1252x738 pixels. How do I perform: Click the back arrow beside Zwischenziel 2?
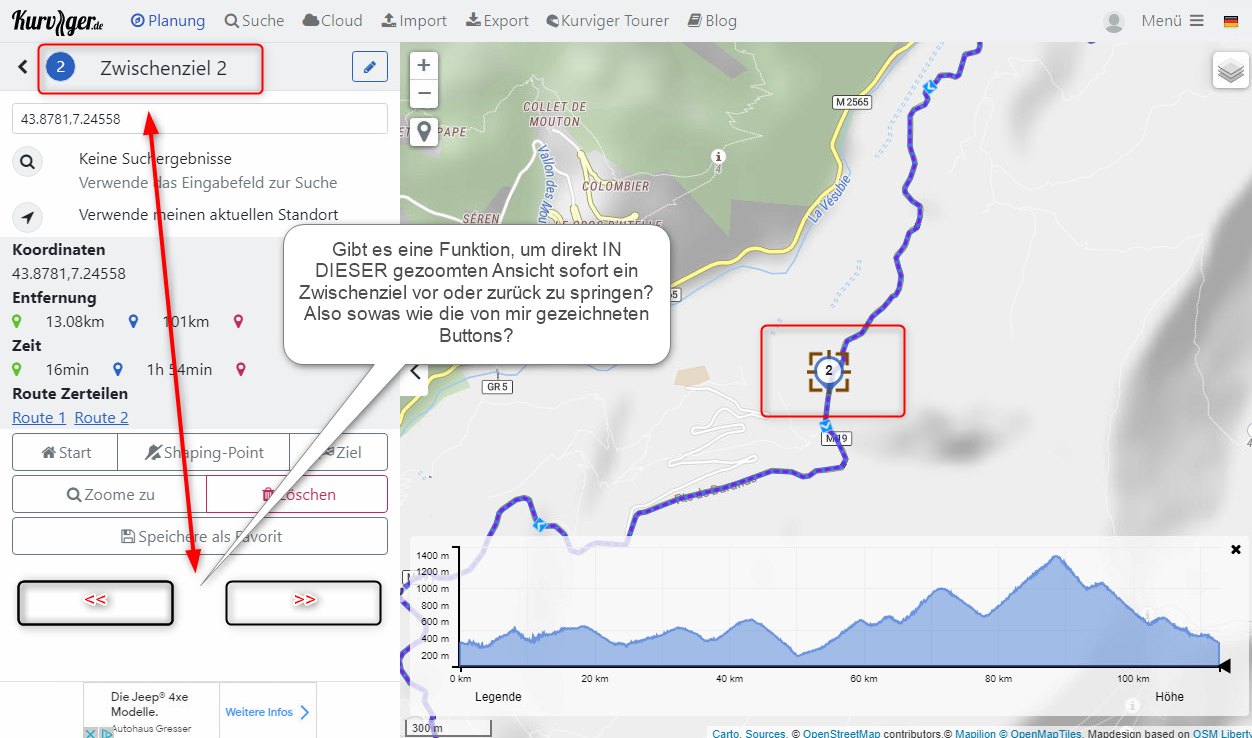pos(23,67)
